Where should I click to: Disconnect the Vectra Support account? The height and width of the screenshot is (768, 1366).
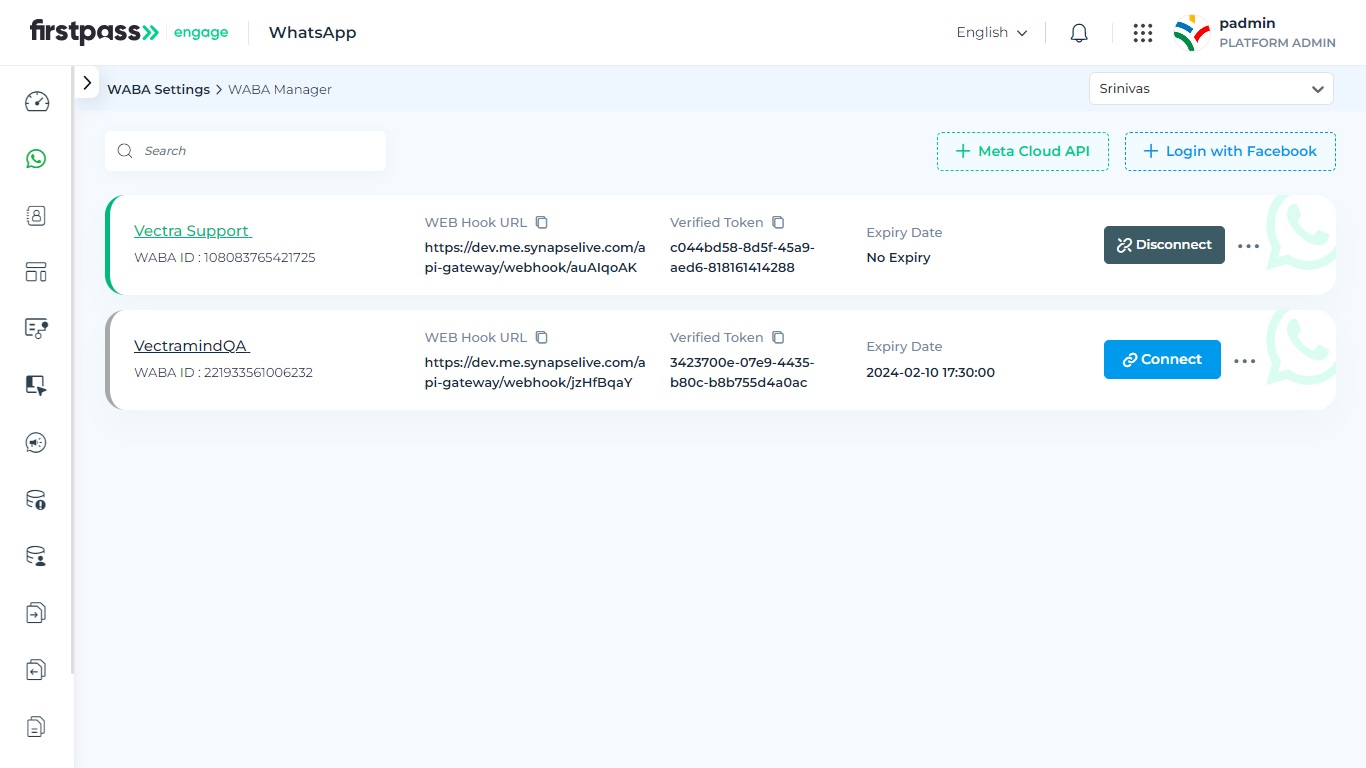[x=1164, y=245]
